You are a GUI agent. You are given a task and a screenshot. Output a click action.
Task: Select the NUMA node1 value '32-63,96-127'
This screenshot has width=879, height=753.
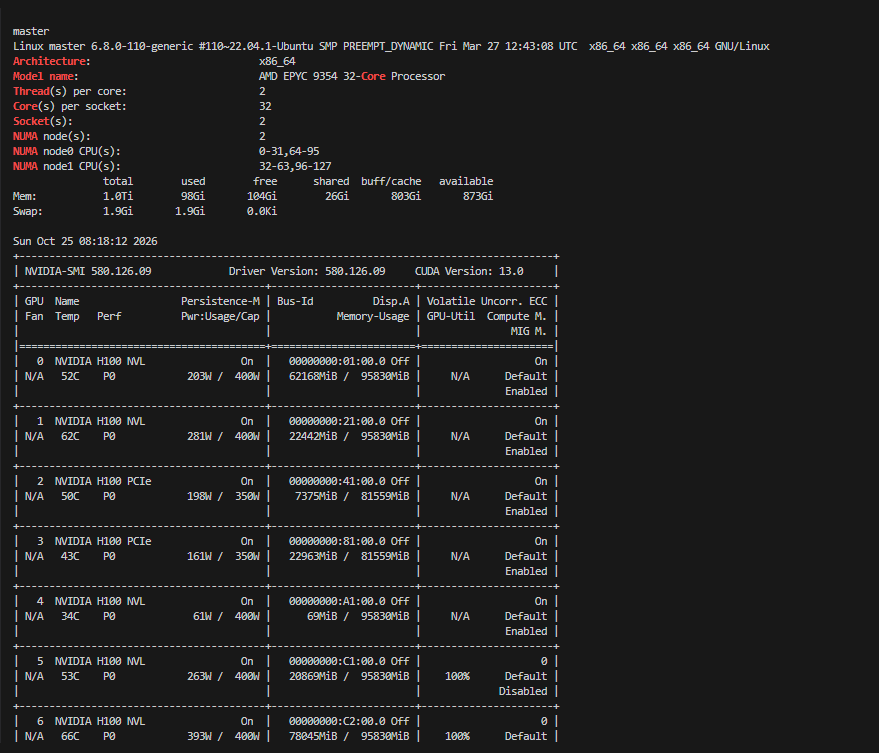click(295, 167)
